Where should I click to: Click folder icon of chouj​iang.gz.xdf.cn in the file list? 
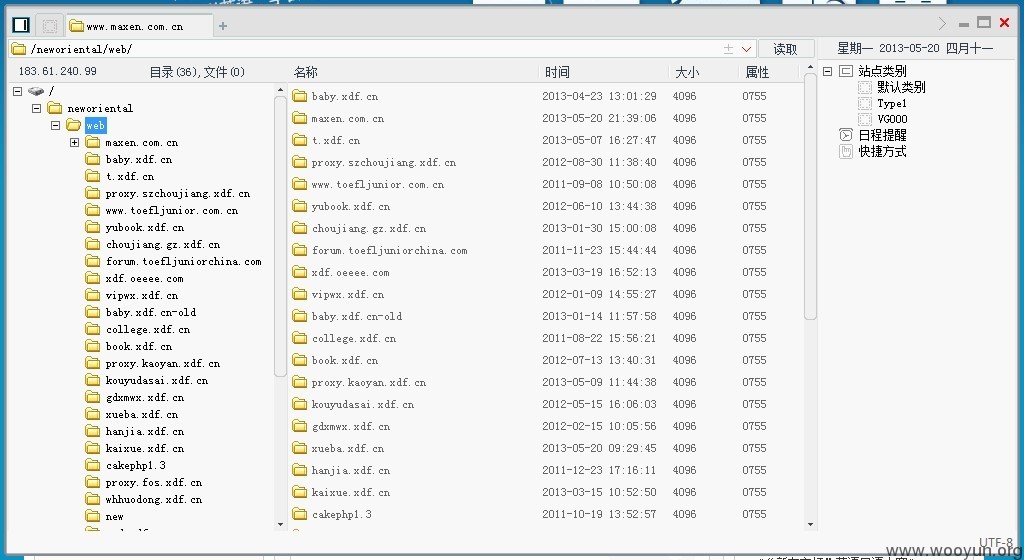pyautogui.click(x=300, y=228)
